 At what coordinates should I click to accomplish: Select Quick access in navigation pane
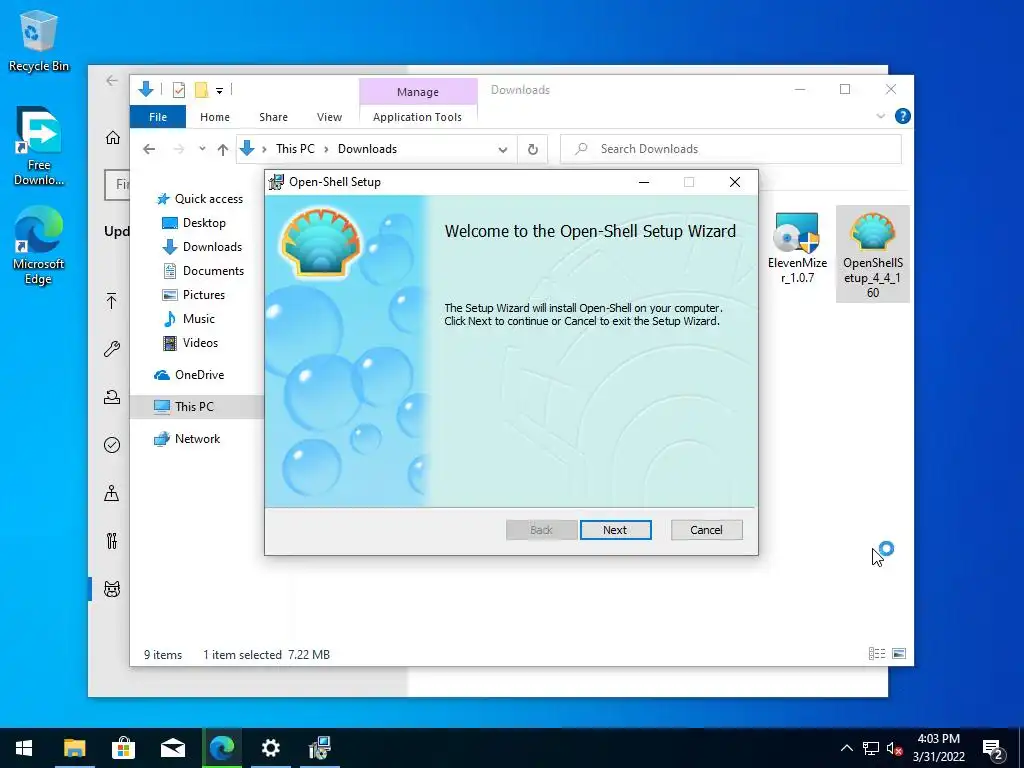(199, 199)
